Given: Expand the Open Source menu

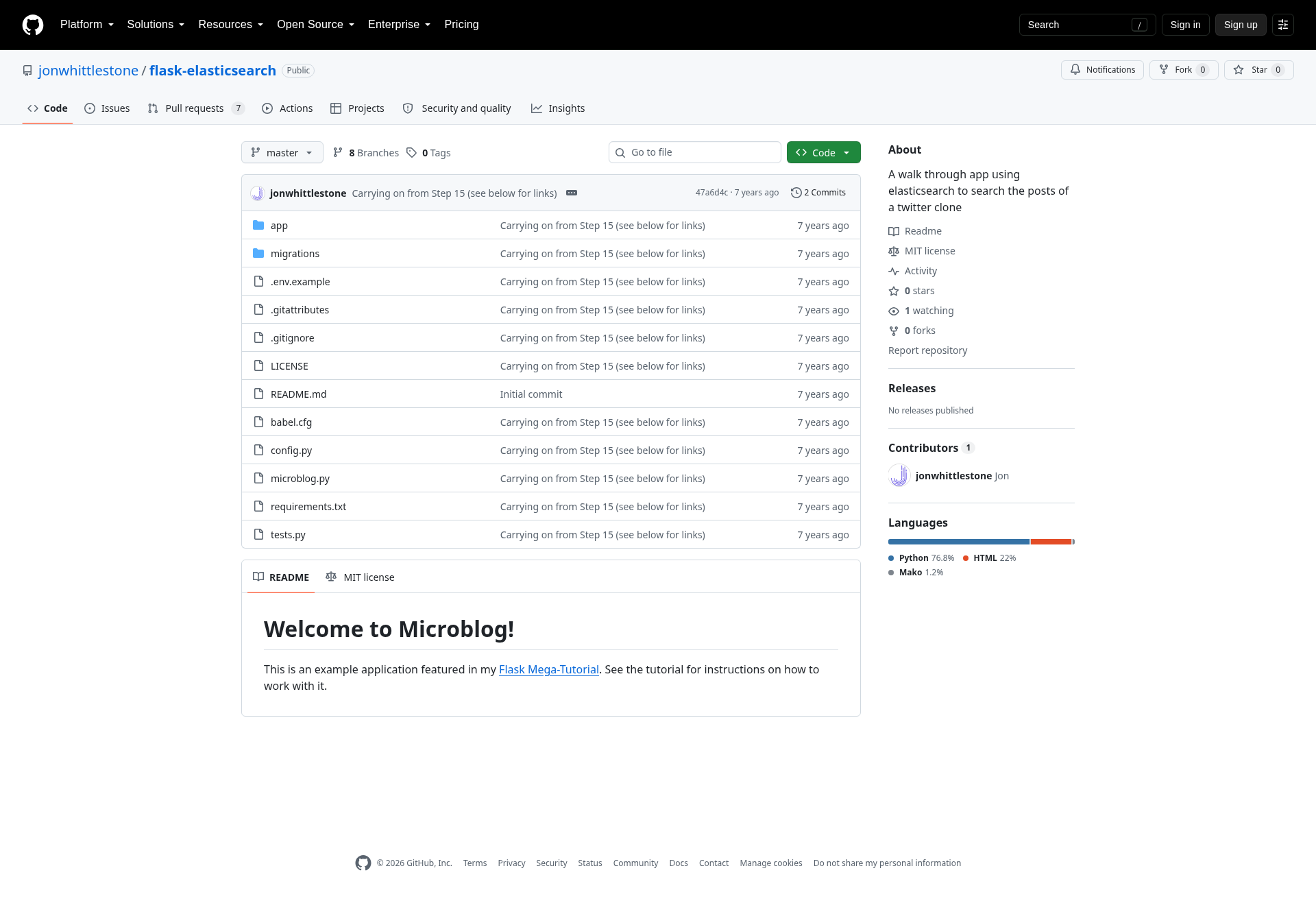Looking at the screenshot, I should coord(315,25).
